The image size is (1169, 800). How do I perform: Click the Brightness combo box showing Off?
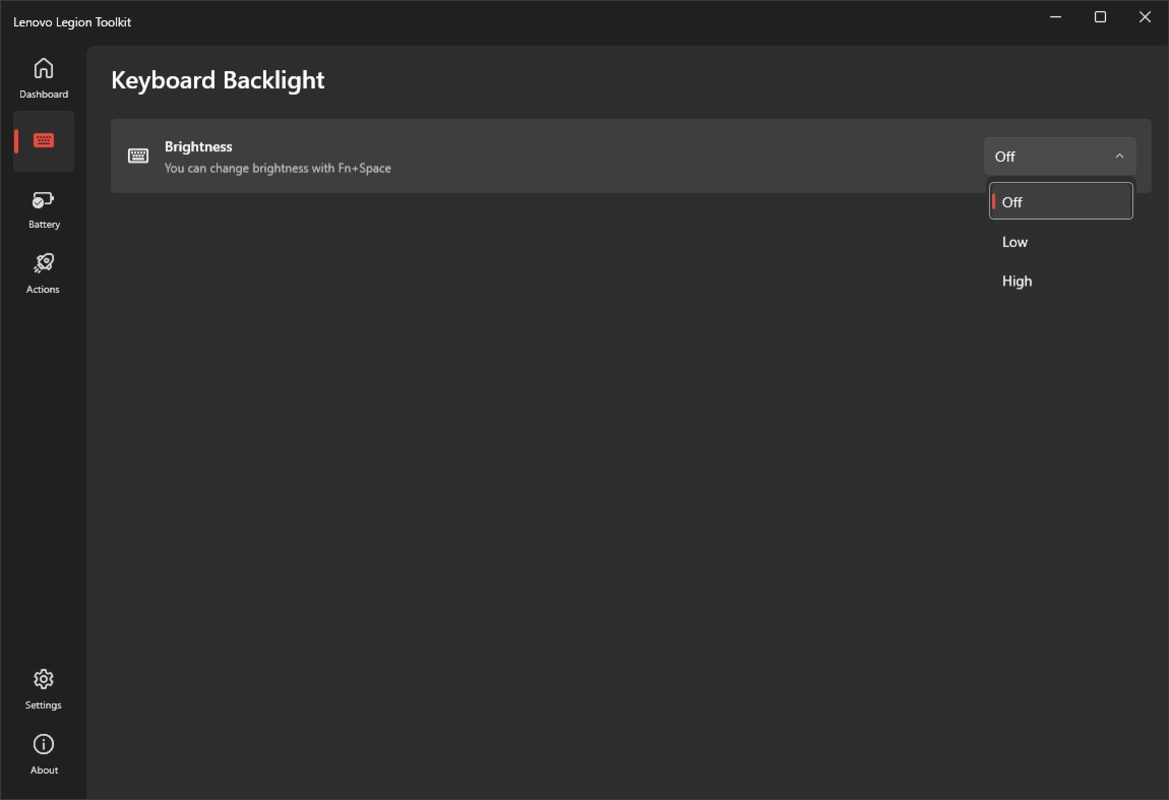pos(1050,156)
